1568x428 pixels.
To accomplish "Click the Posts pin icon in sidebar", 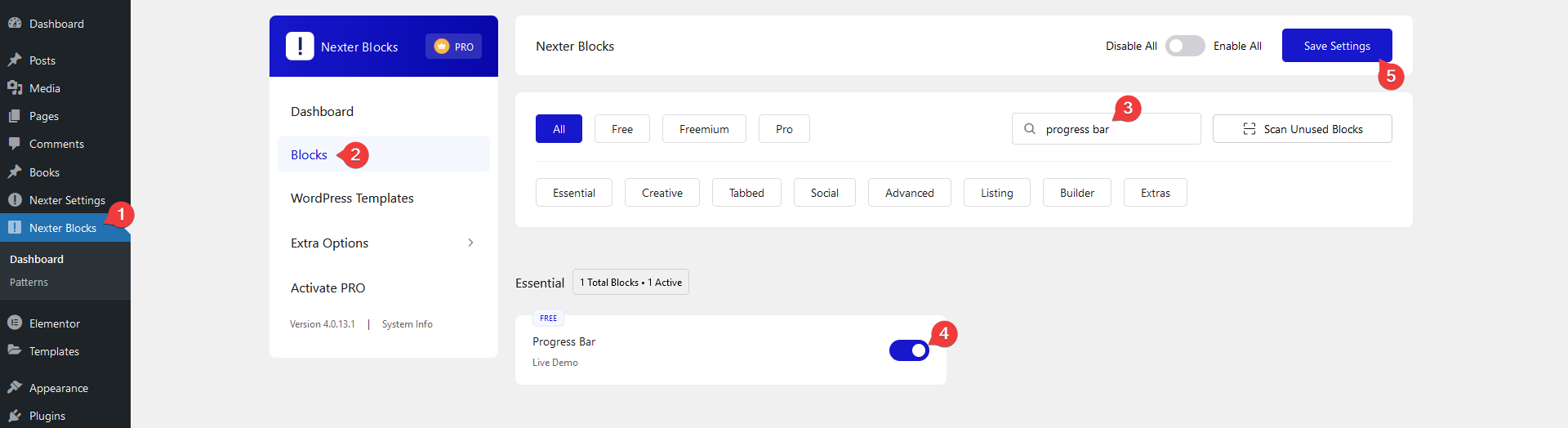I will pos(15,60).
